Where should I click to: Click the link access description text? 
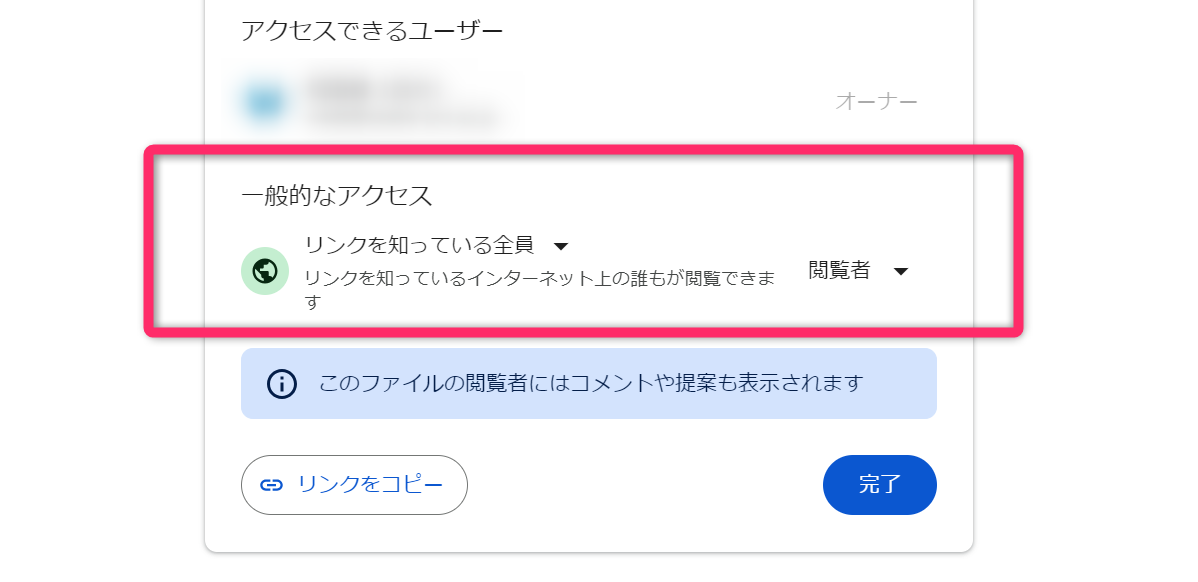540,279
